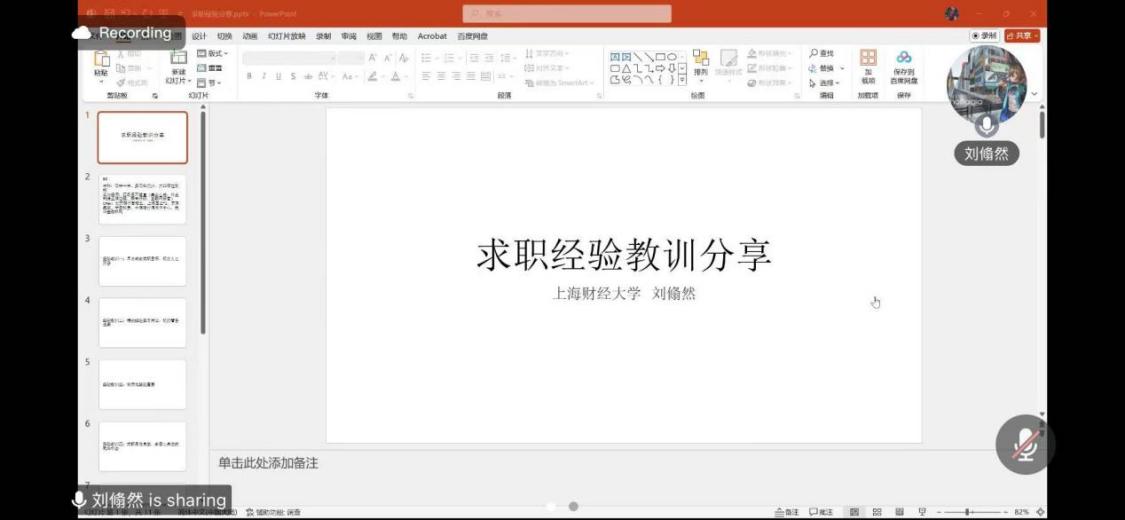Viewport: 1125px width, 520px height.
Task: Select the oval shape in shapes gallery
Action: [671, 57]
